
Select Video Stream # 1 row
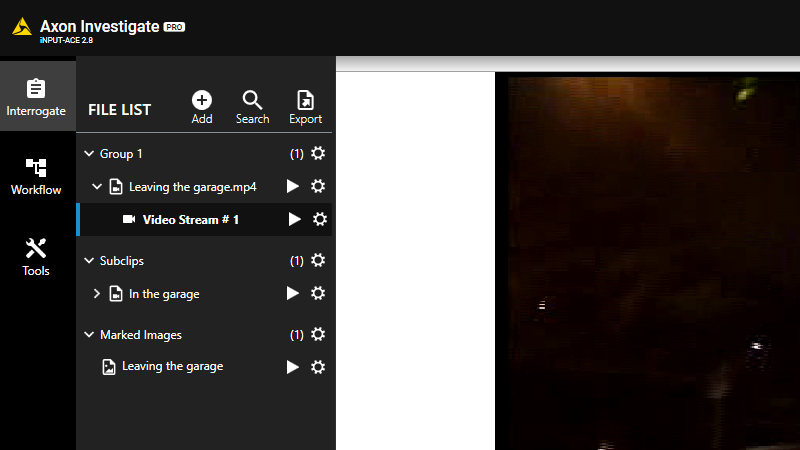(205, 219)
